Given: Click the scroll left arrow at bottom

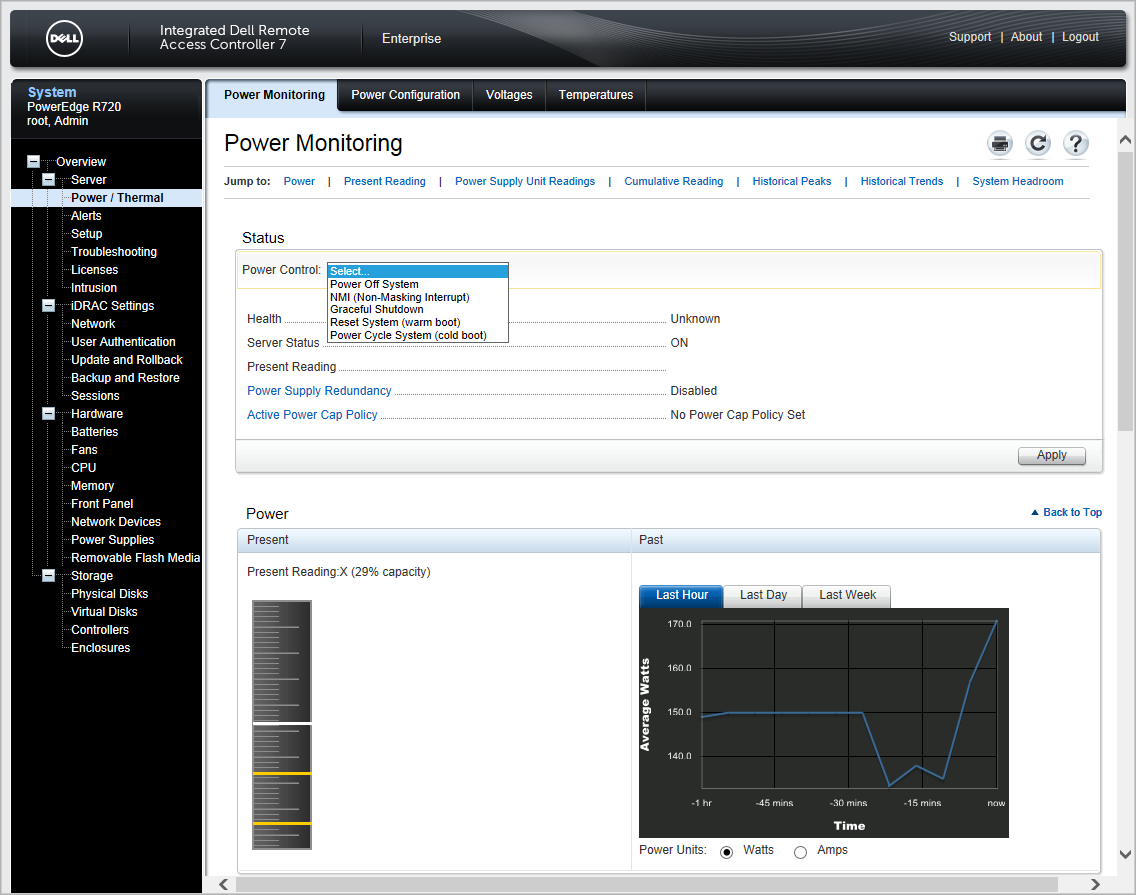Looking at the screenshot, I should click(x=224, y=884).
